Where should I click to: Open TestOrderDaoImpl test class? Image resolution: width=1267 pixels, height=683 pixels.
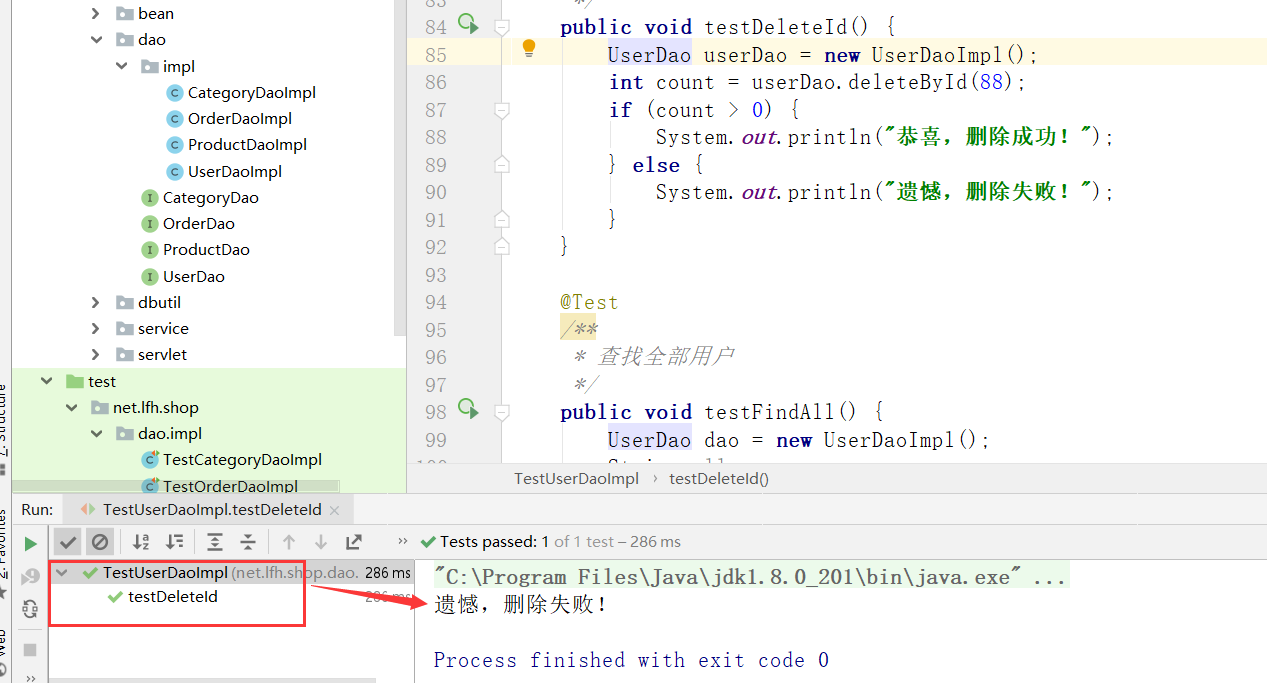(x=230, y=486)
